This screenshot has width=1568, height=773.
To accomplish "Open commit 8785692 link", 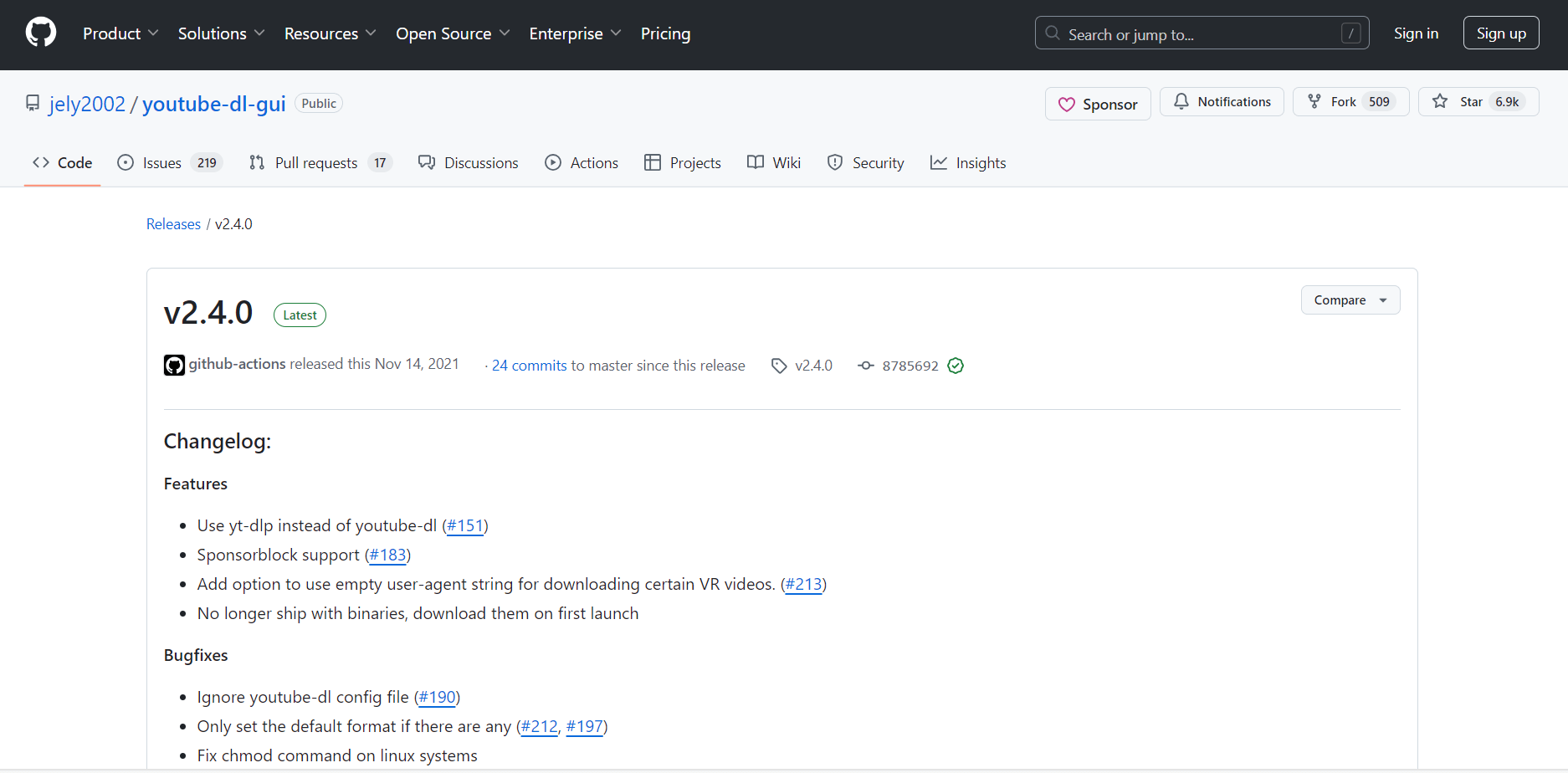I will click(910, 366).
